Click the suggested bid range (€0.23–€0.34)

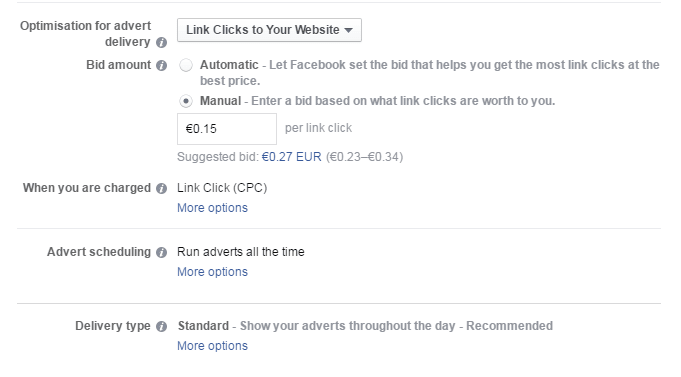[364, 157]
